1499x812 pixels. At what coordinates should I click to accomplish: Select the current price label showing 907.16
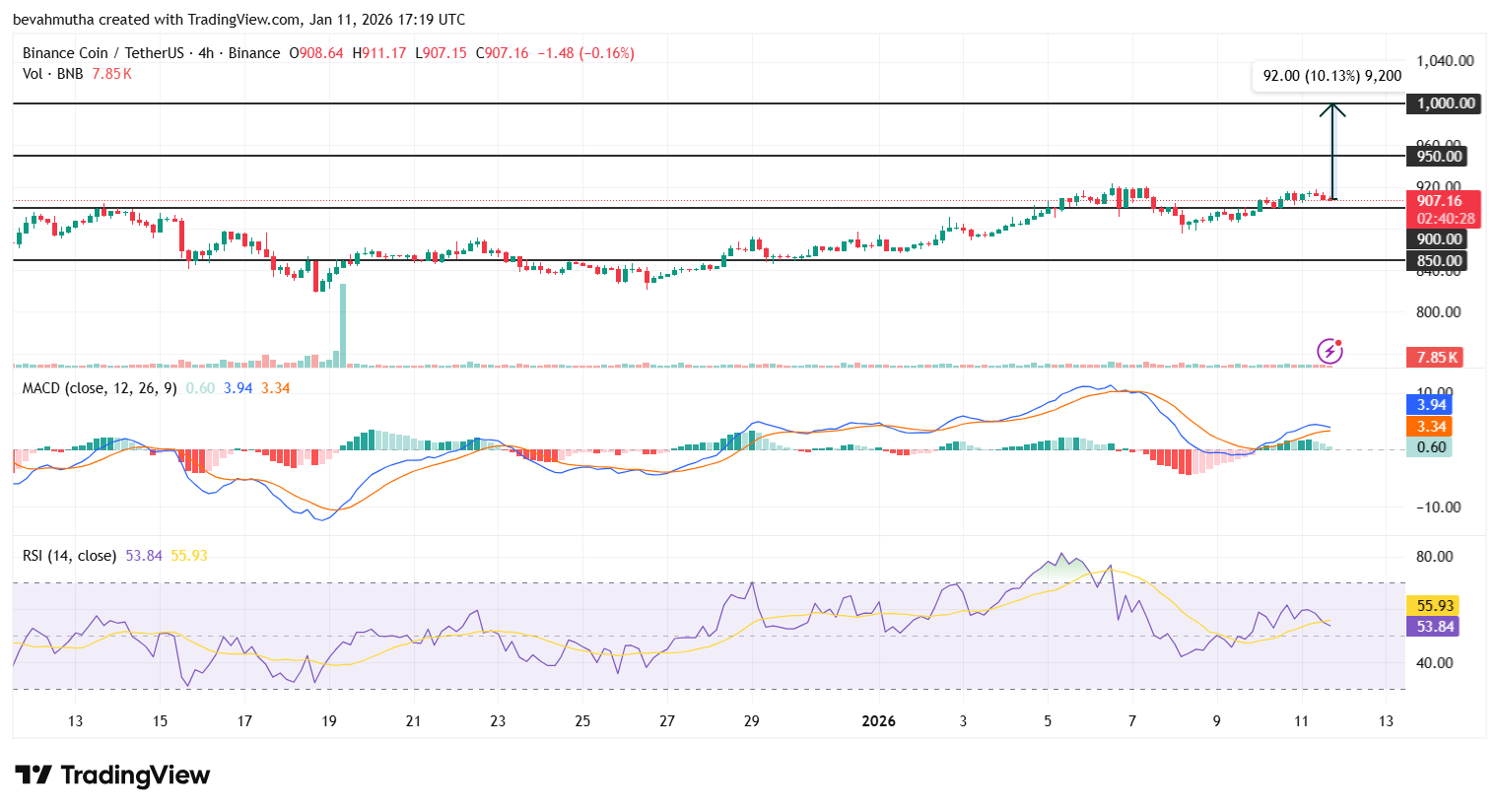1443,200
